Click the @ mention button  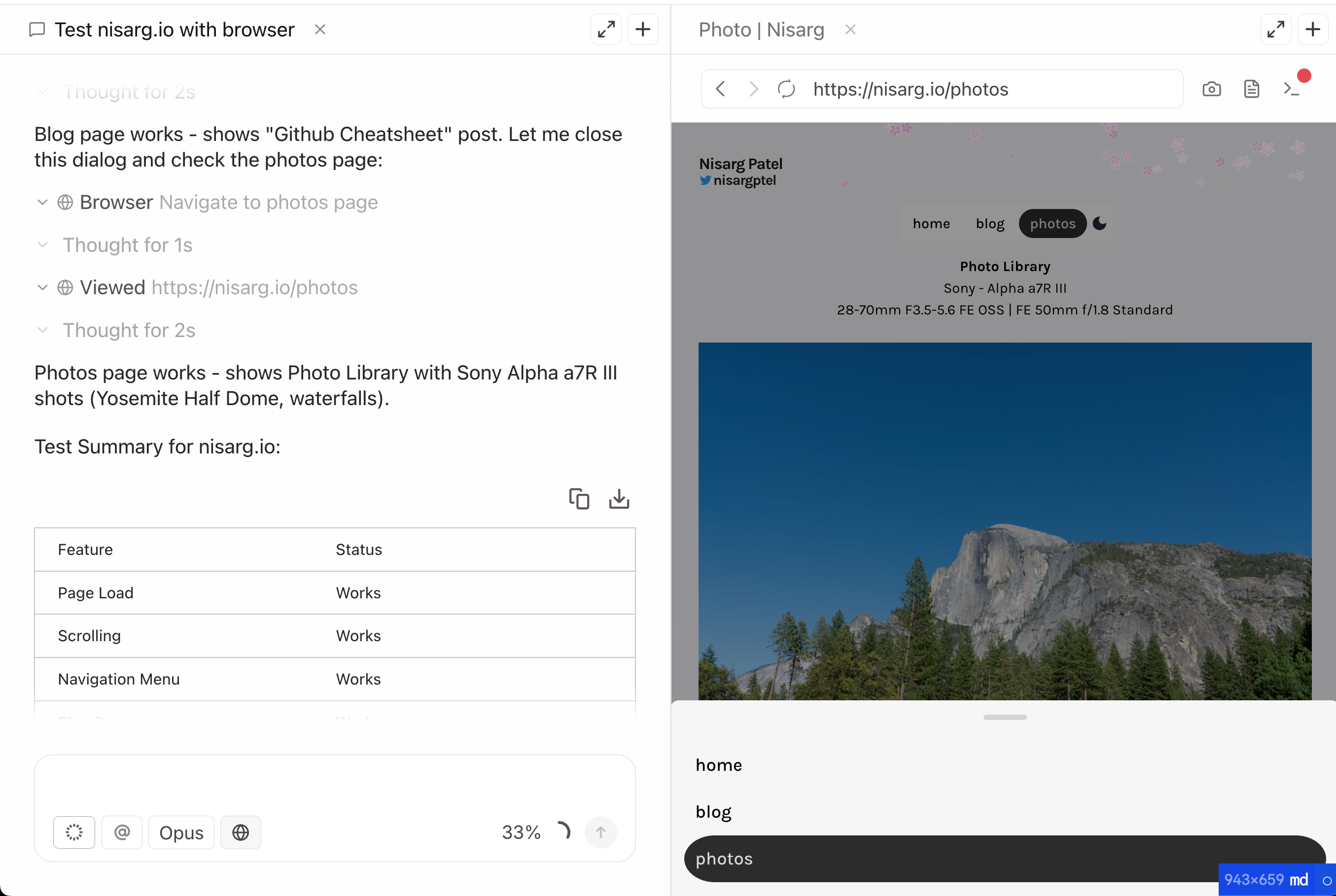(122, 832)
